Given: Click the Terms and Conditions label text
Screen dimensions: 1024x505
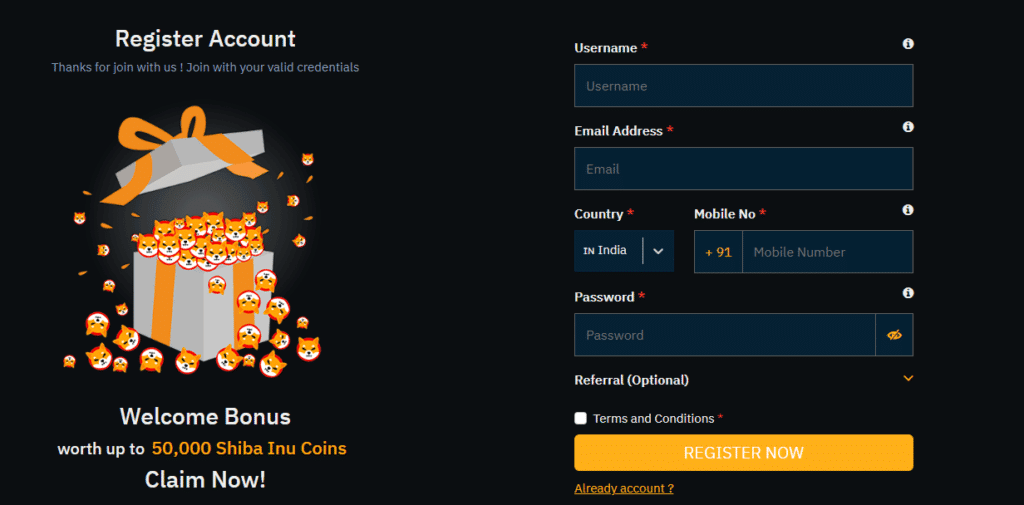Looking at the screenshot, I should pos(654,419).
